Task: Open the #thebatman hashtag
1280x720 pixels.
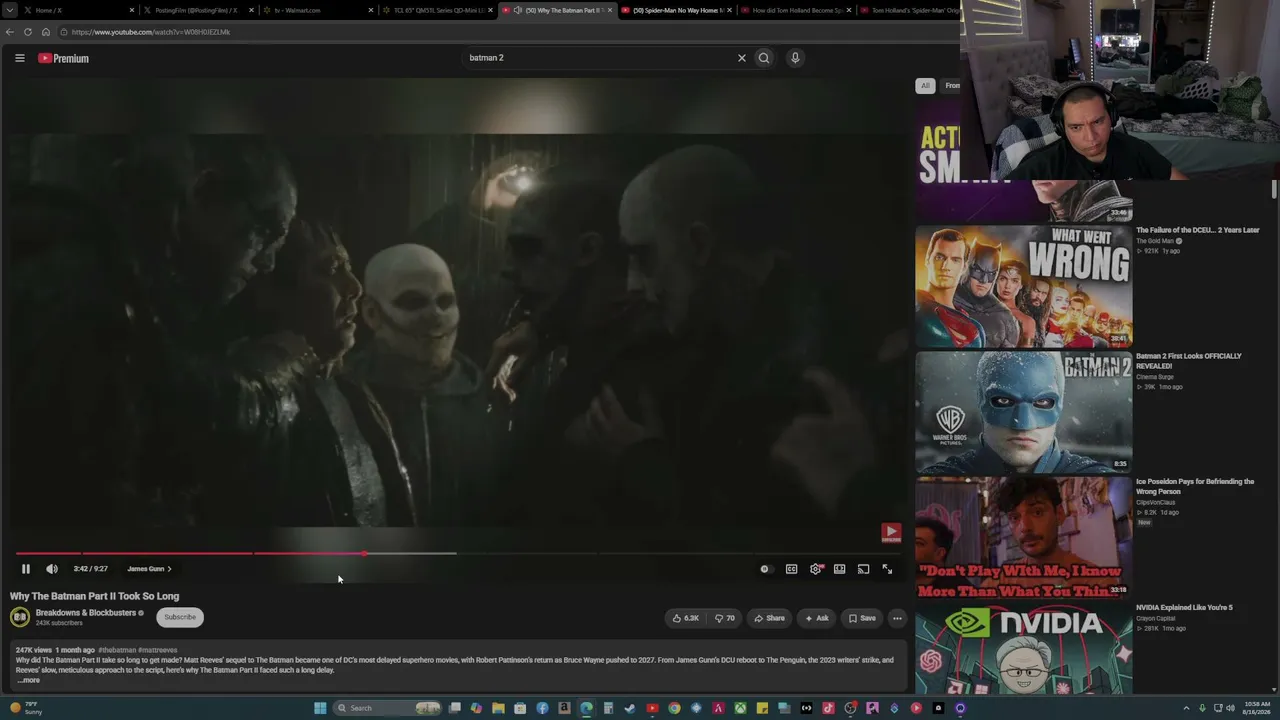Action: pos(117,650)
